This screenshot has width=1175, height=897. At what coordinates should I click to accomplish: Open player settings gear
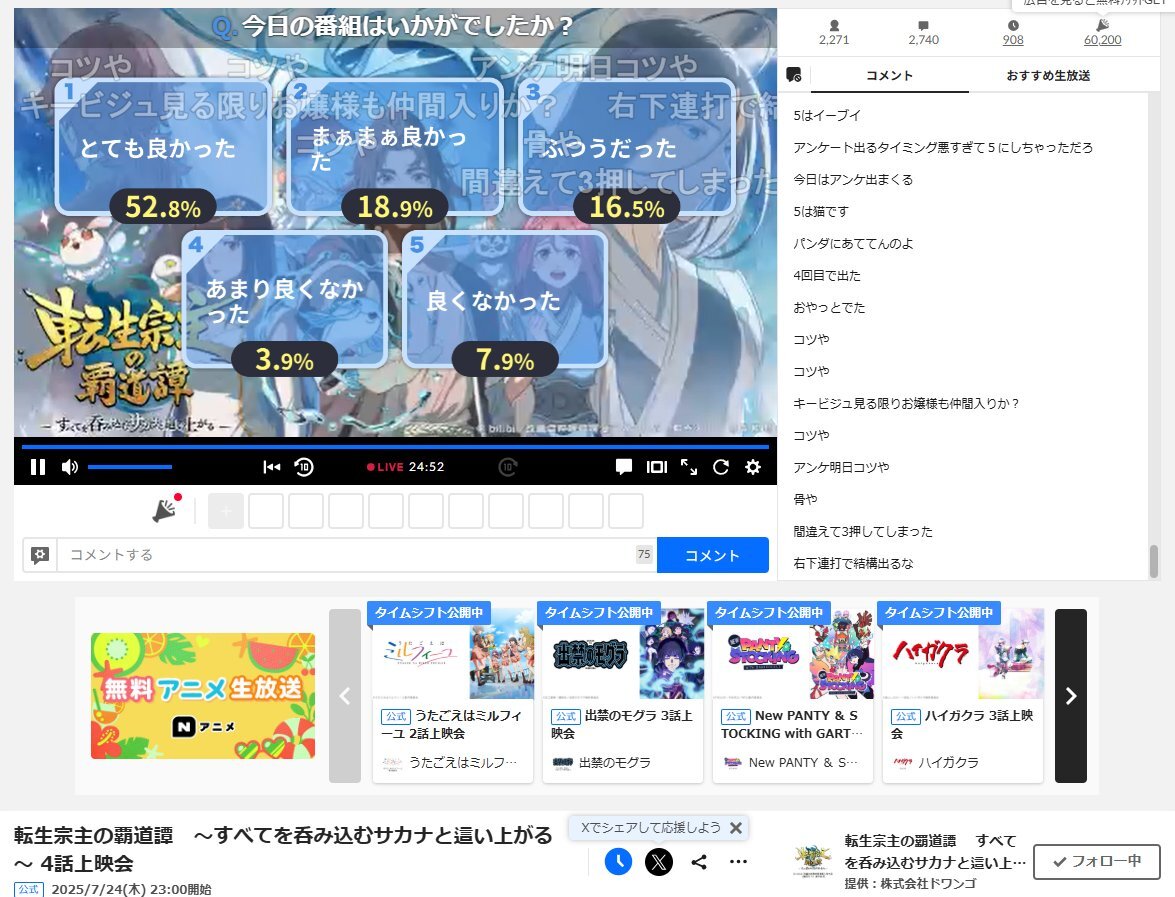753,467
